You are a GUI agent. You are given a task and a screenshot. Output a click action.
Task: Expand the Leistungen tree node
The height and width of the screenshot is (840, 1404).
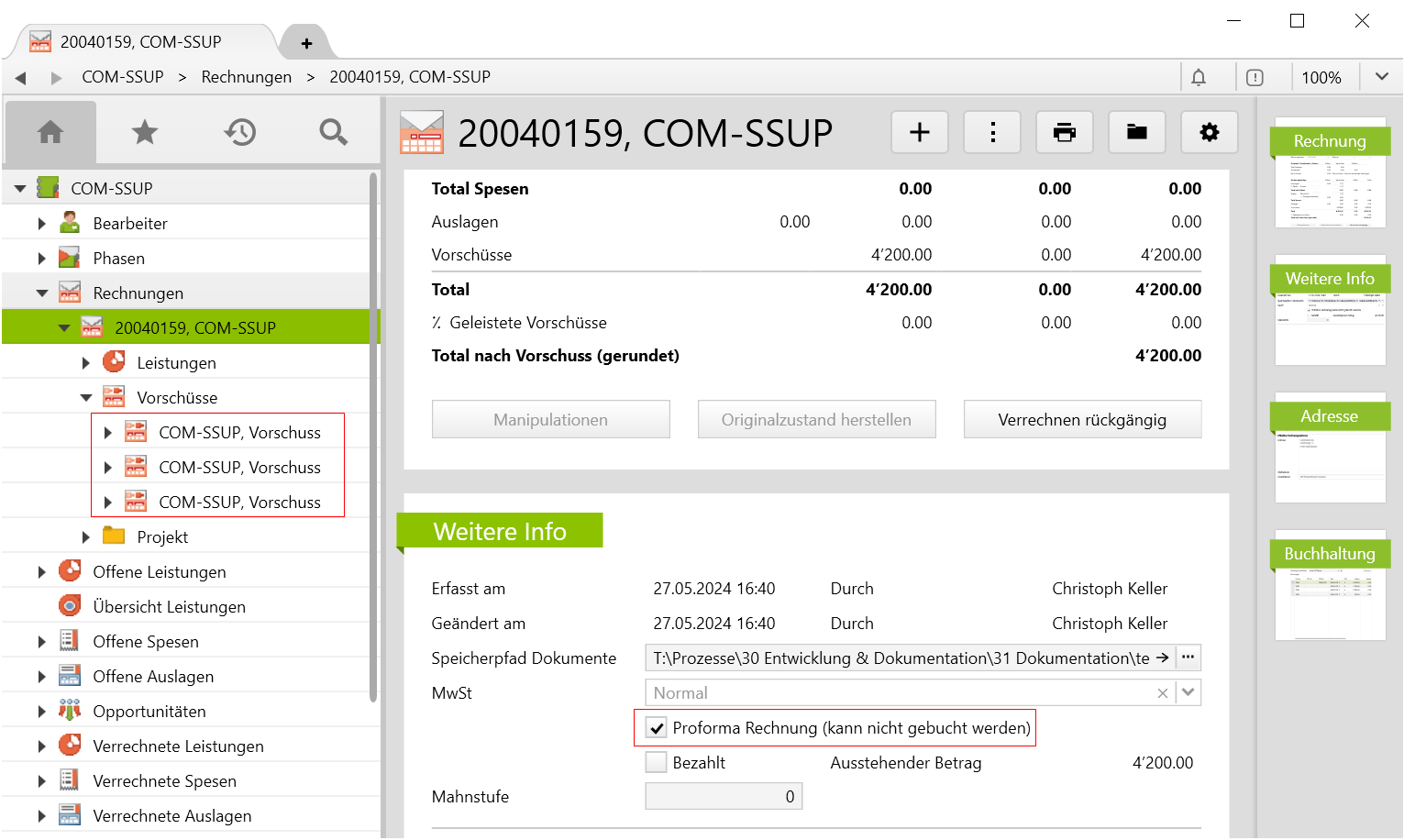(85, 363)
